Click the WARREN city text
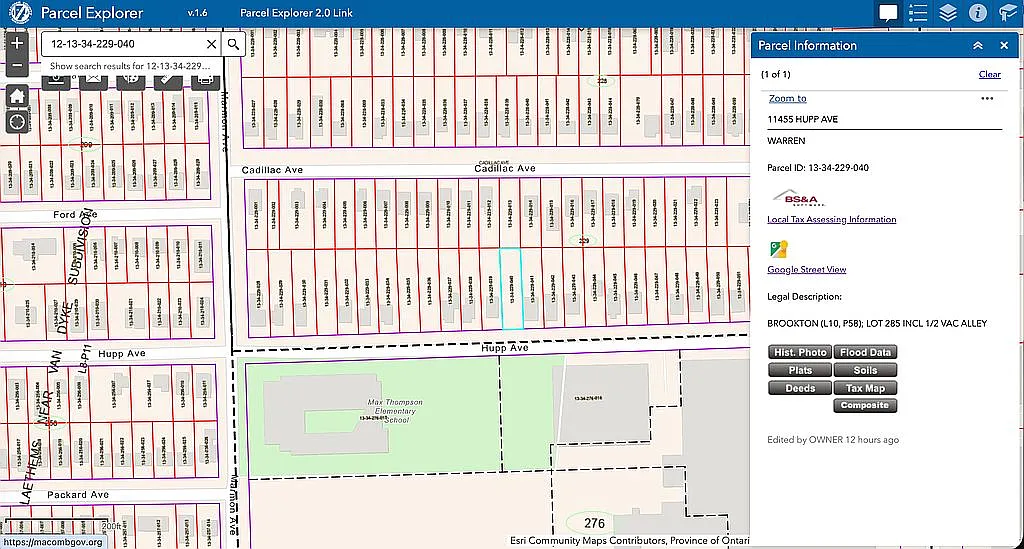 click(786, 141)
